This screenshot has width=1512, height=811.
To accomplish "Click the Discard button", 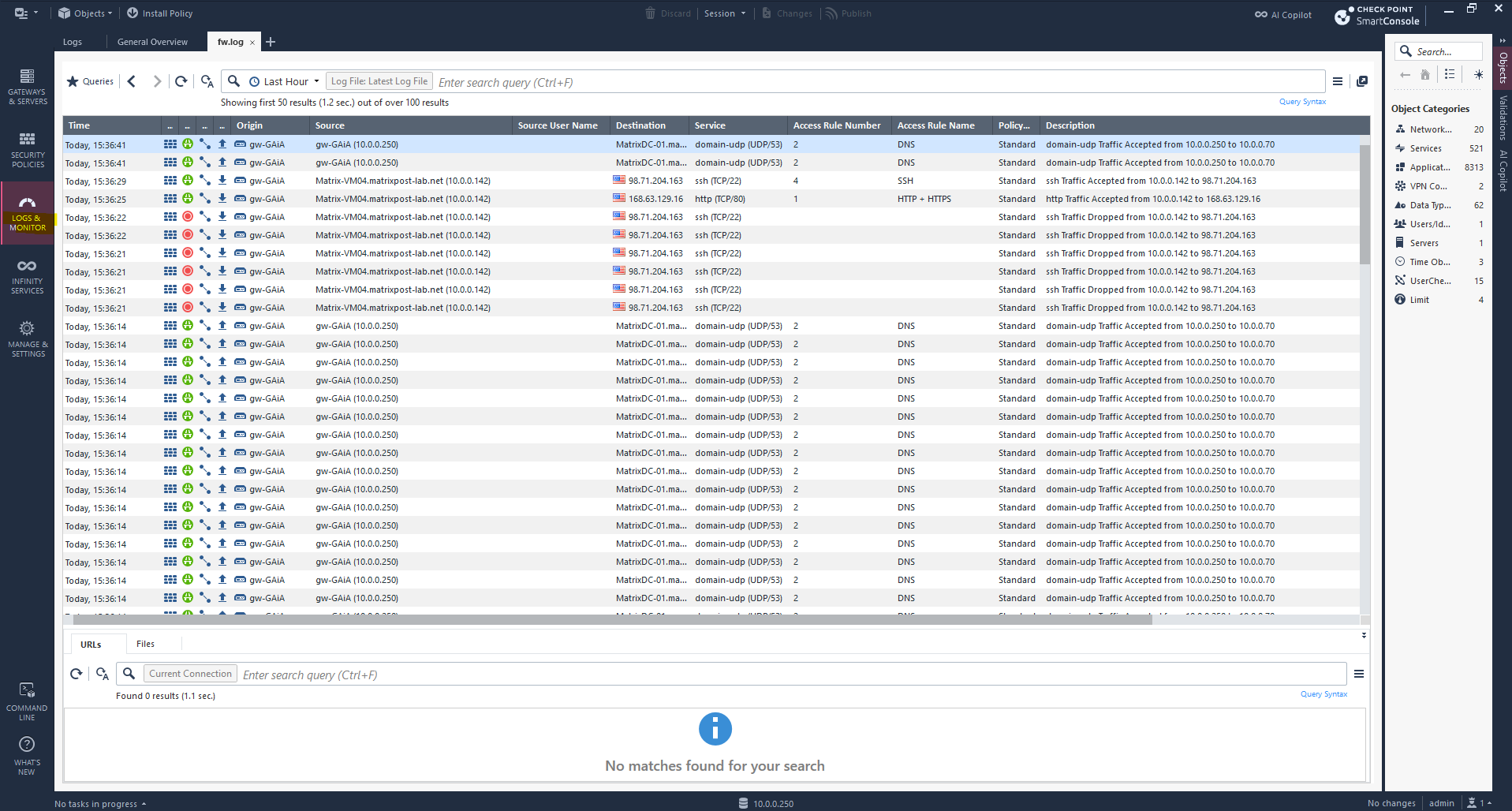I will [668, 13].
